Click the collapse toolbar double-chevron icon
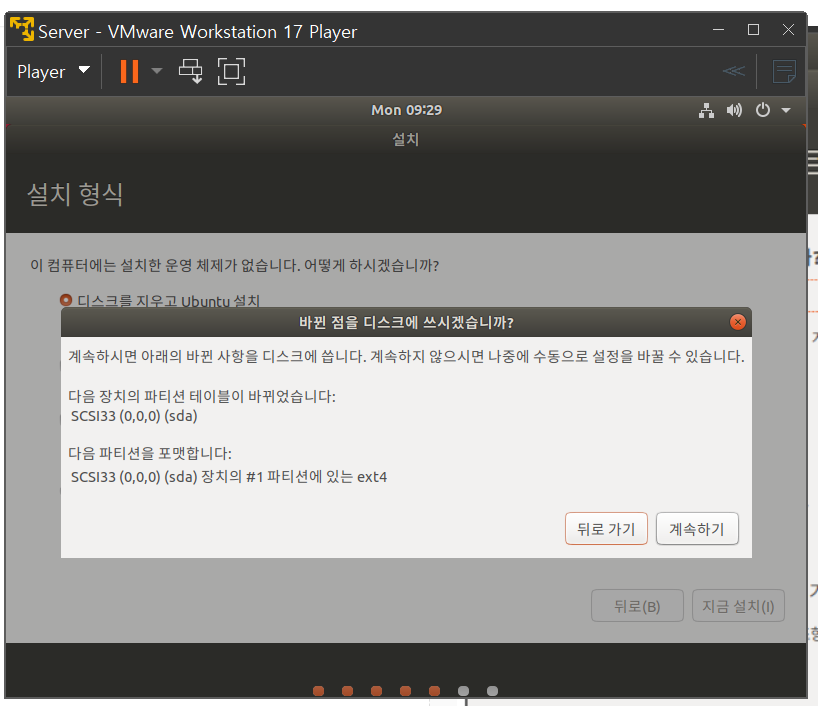Image resolution: width=818 pixels, height=706 pixels. [733, 71]
